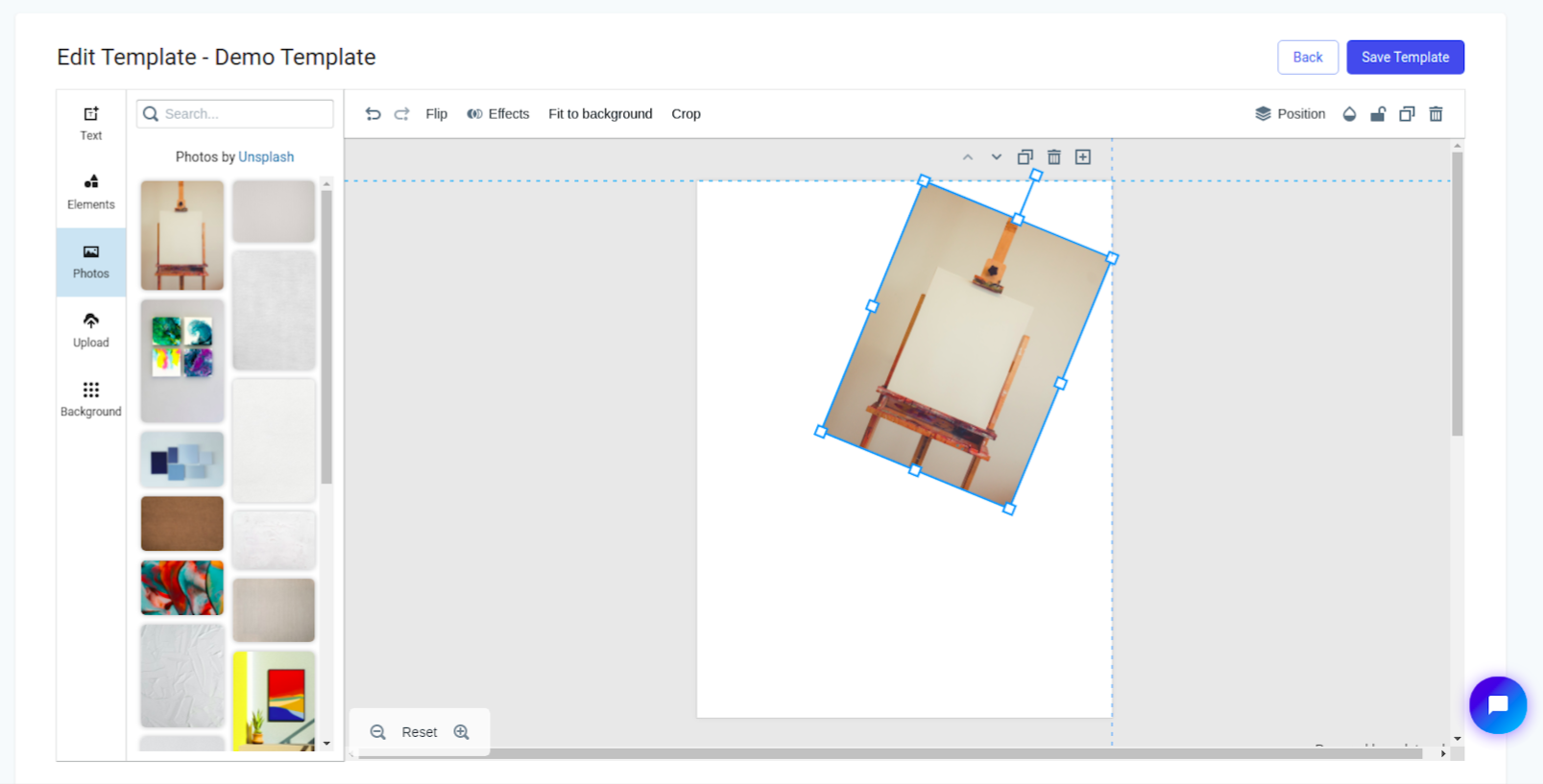1543x784 pixels.
Task: Open the Upload panel
Action: [x=91, y=331]
